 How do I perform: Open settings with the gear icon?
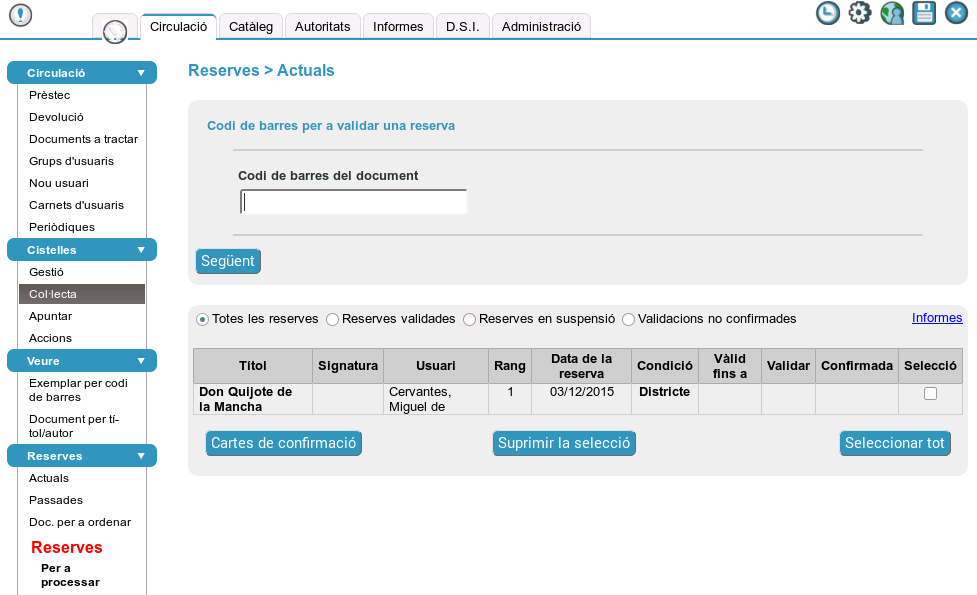859,13
